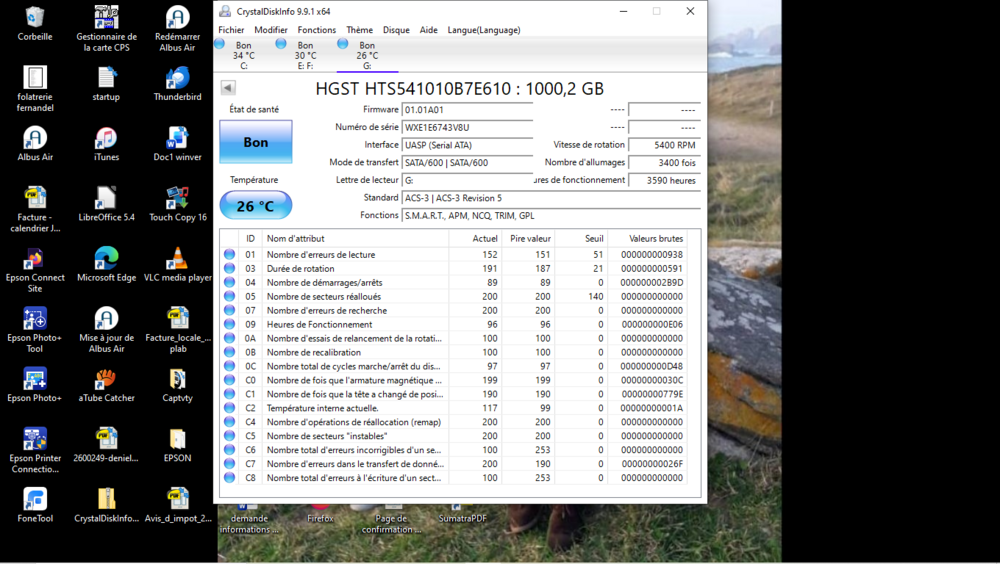Click the serial number field WXE1E6743V8U

click(x=467, y=128)
